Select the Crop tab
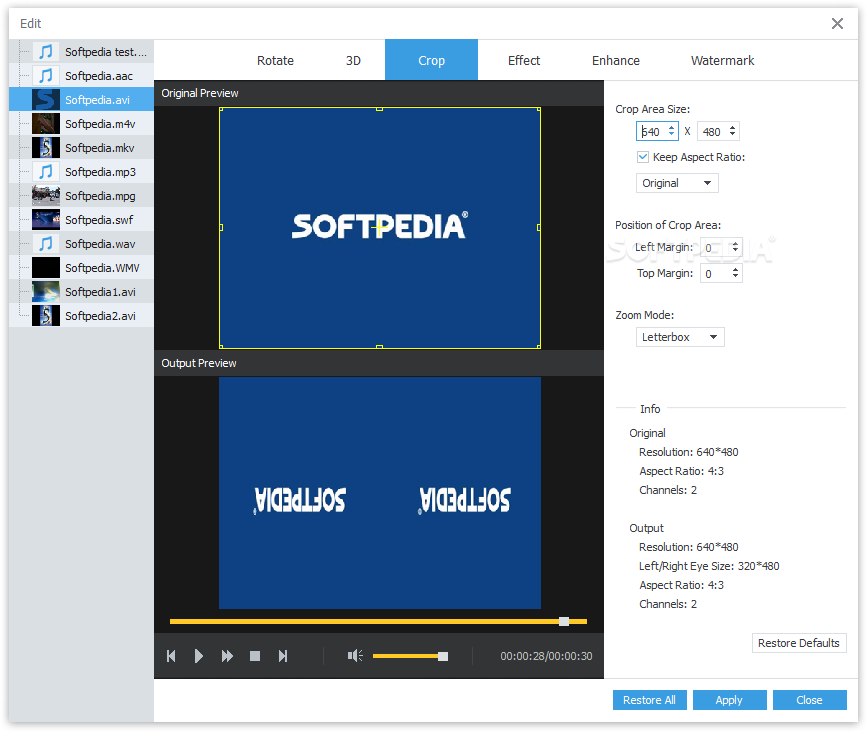This screenshot has height=732, width=867. (431, 60)
